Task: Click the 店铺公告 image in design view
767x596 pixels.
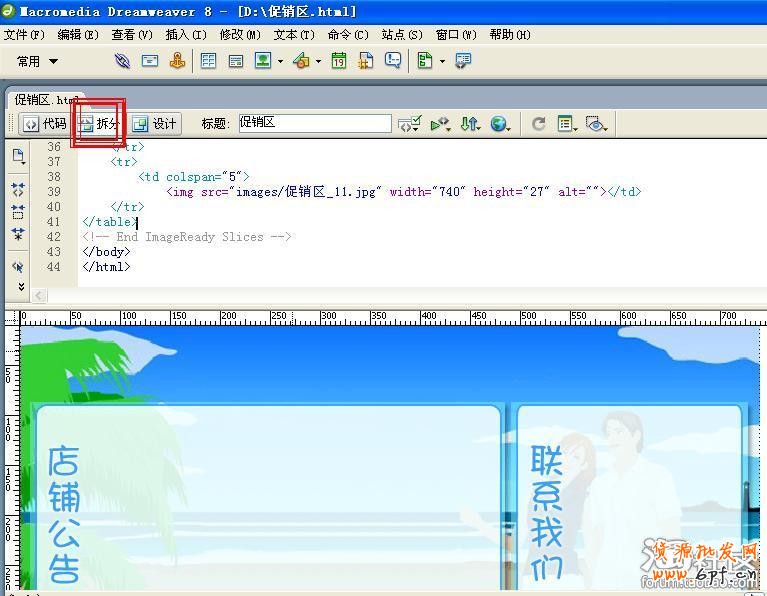Action: (64, 512)
